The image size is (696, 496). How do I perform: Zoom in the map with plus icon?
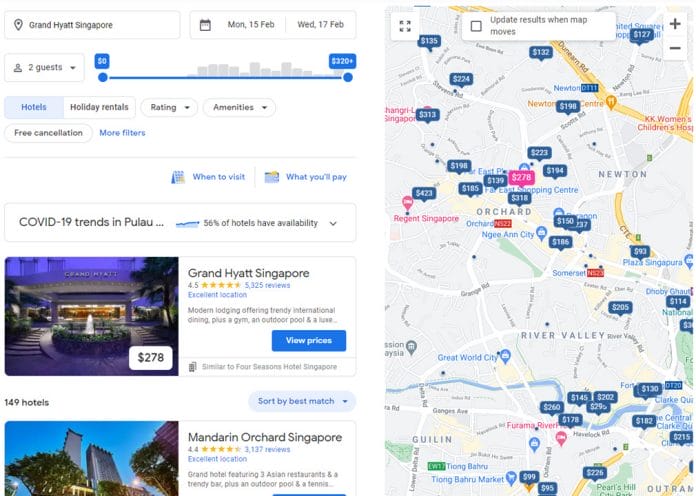click(675, 24)
